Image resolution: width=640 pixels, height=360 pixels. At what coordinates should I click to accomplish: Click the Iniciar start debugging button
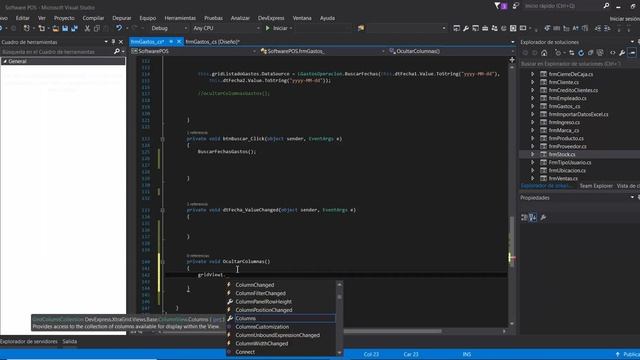tap(276, 28)
